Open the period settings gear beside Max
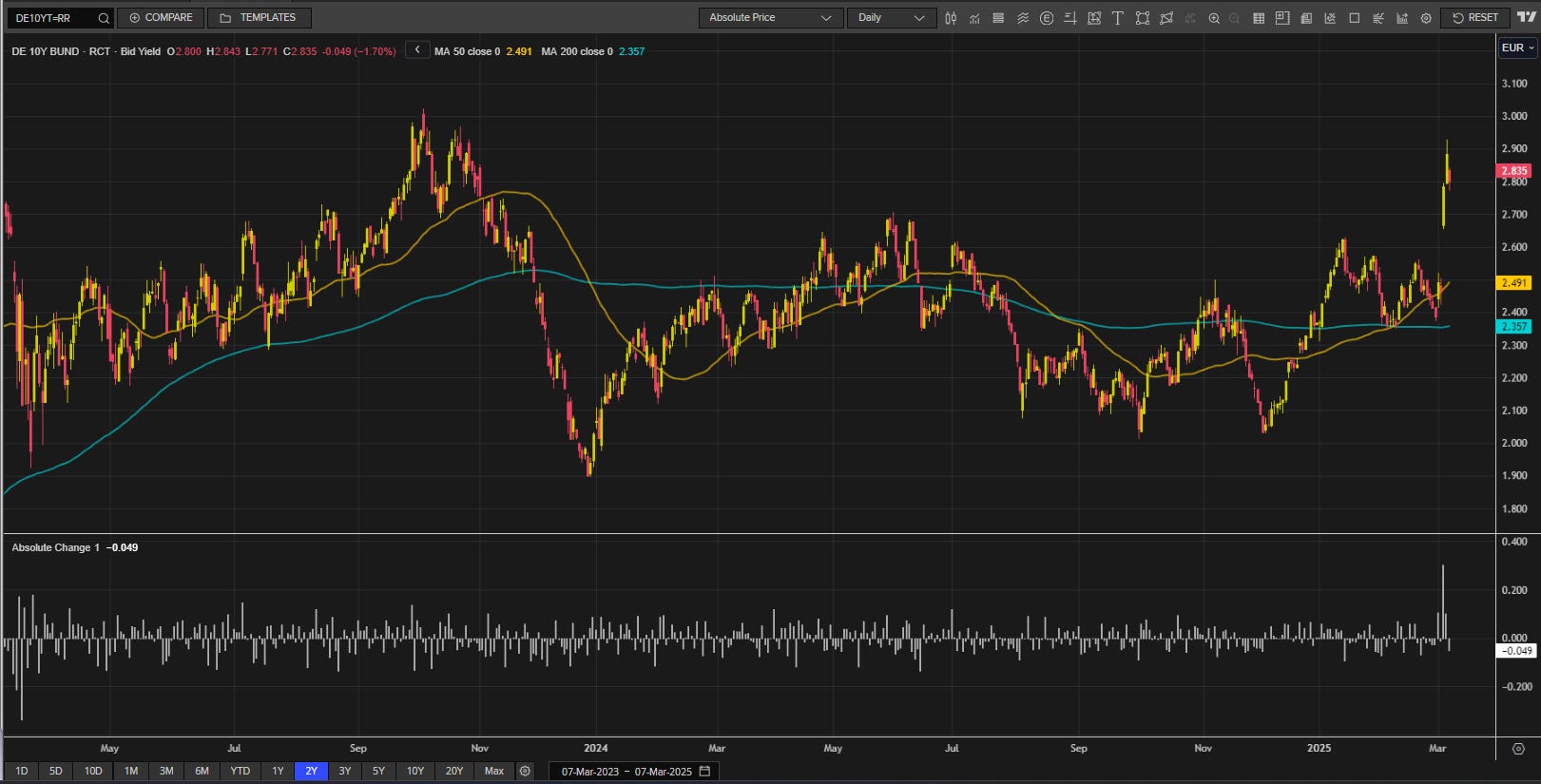1541x784 pixels. (525, 771)
